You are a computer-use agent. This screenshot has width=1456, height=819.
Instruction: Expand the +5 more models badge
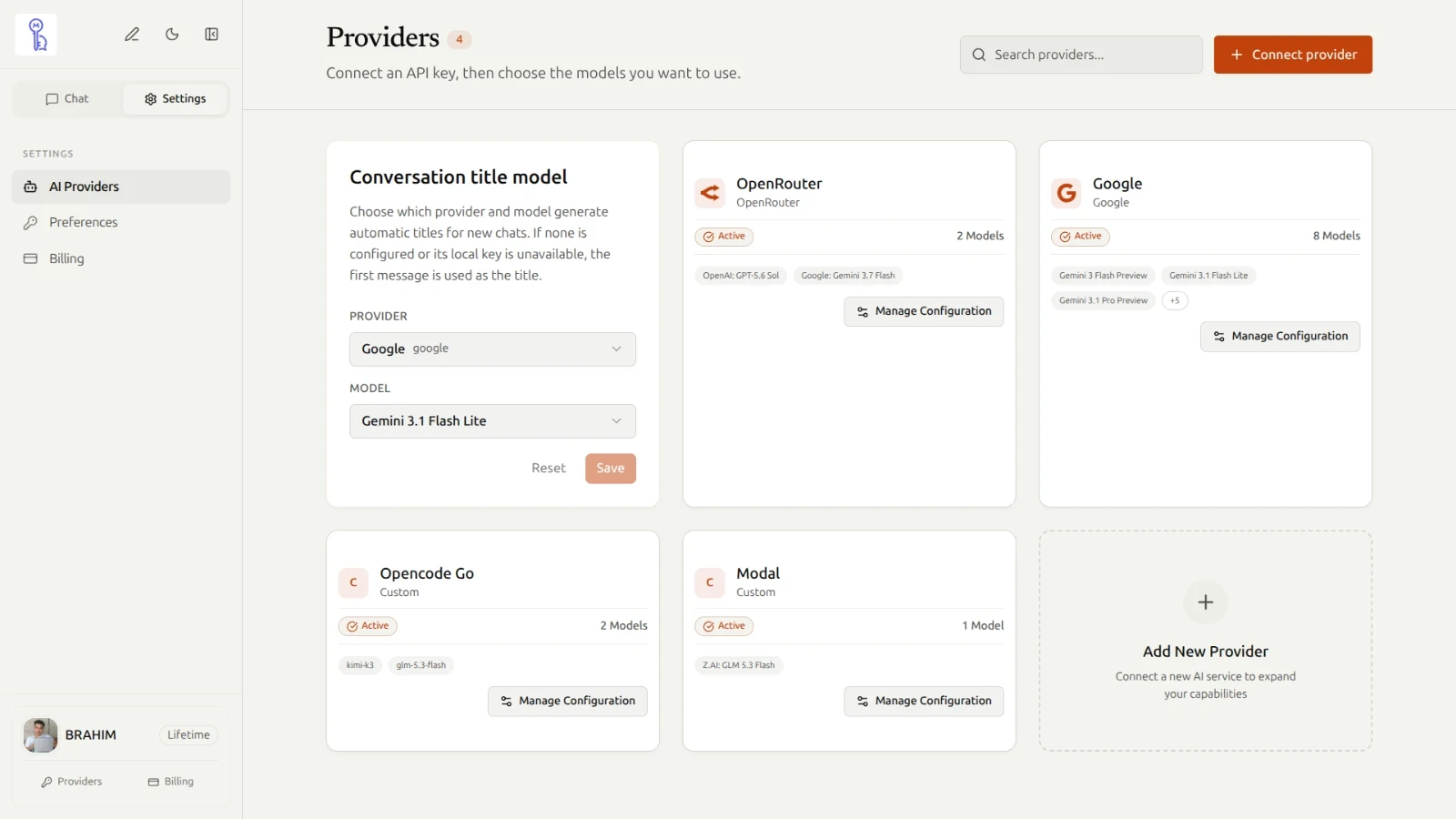pos(1175,300)
